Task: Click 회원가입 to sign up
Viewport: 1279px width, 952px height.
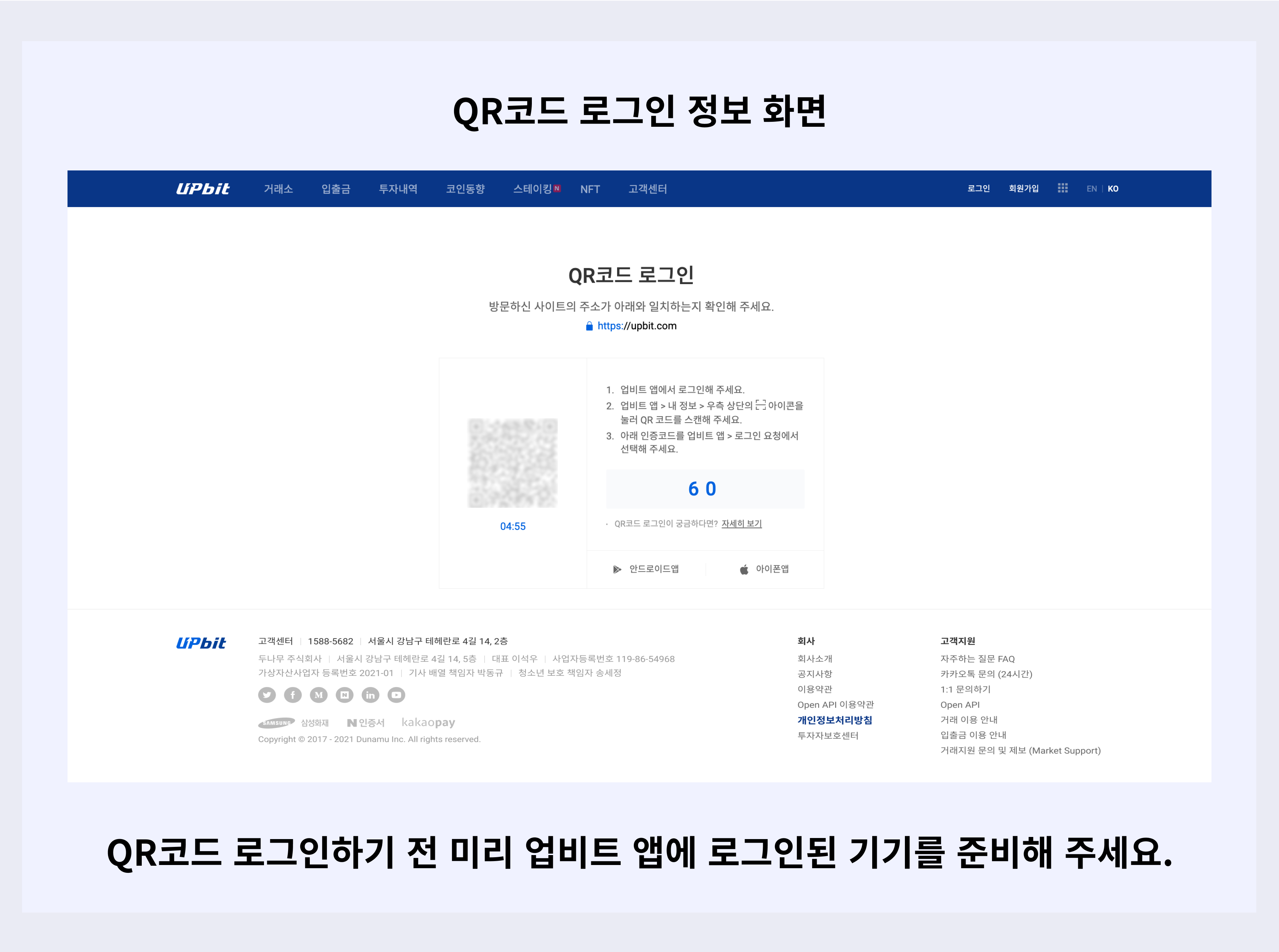Action: pos(1024,189)
